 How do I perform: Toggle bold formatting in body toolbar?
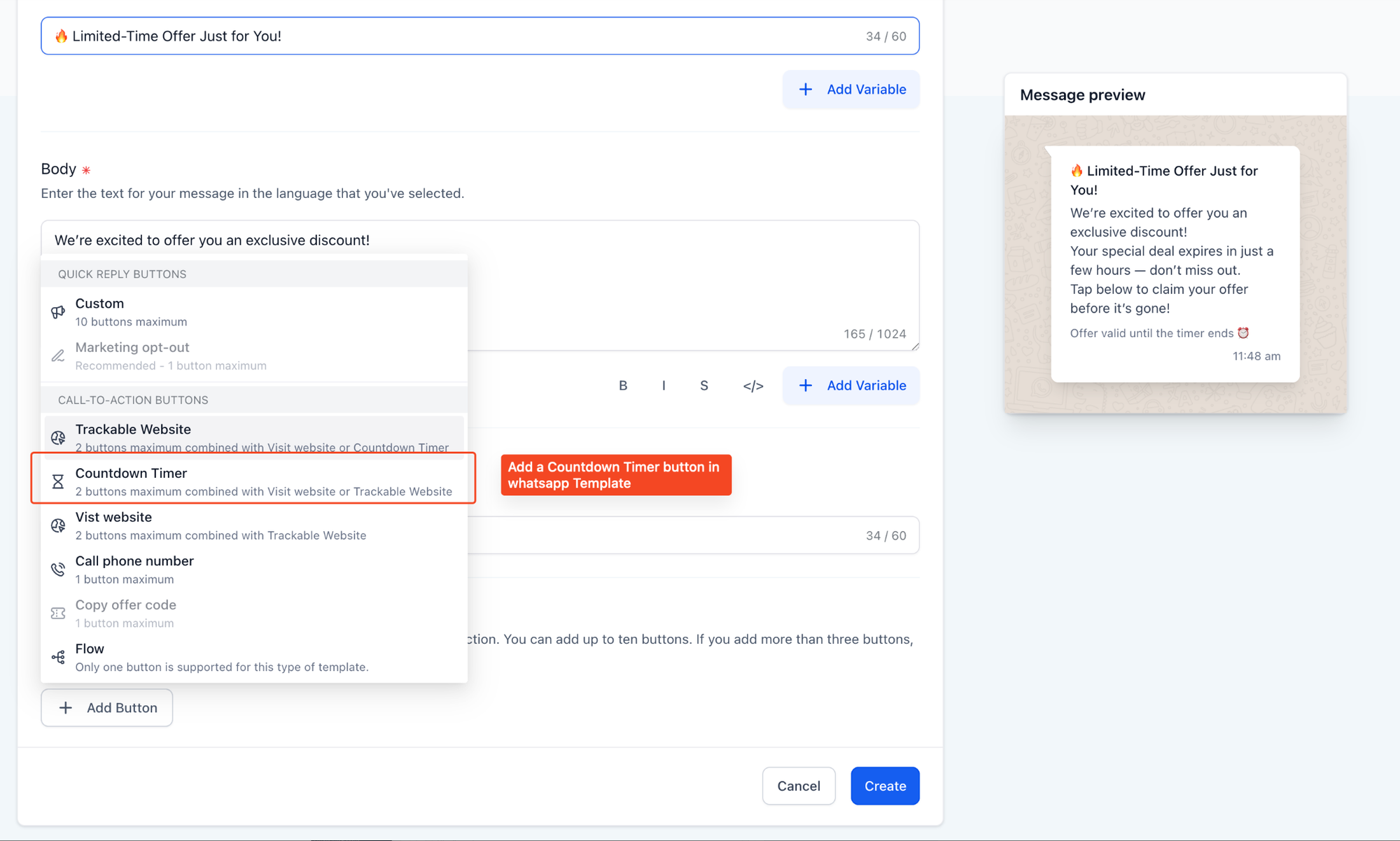pyautogui.click(x=623, y=386)
